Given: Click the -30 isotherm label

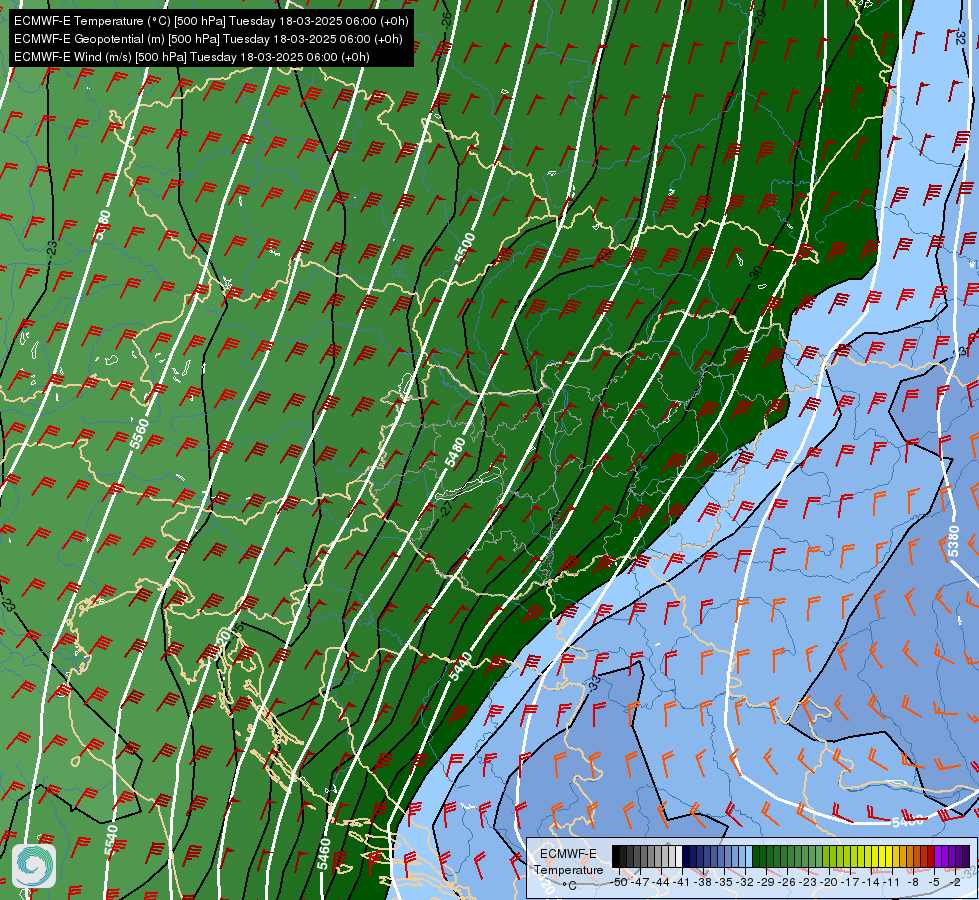Looking at the screenshot, I should point(756,273).
